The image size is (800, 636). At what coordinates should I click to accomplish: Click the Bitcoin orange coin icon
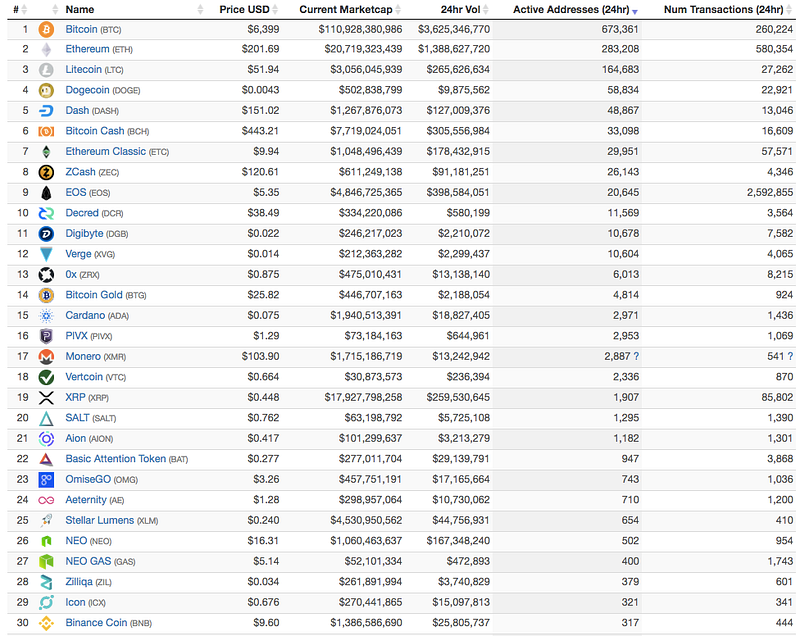click(46, 30)
